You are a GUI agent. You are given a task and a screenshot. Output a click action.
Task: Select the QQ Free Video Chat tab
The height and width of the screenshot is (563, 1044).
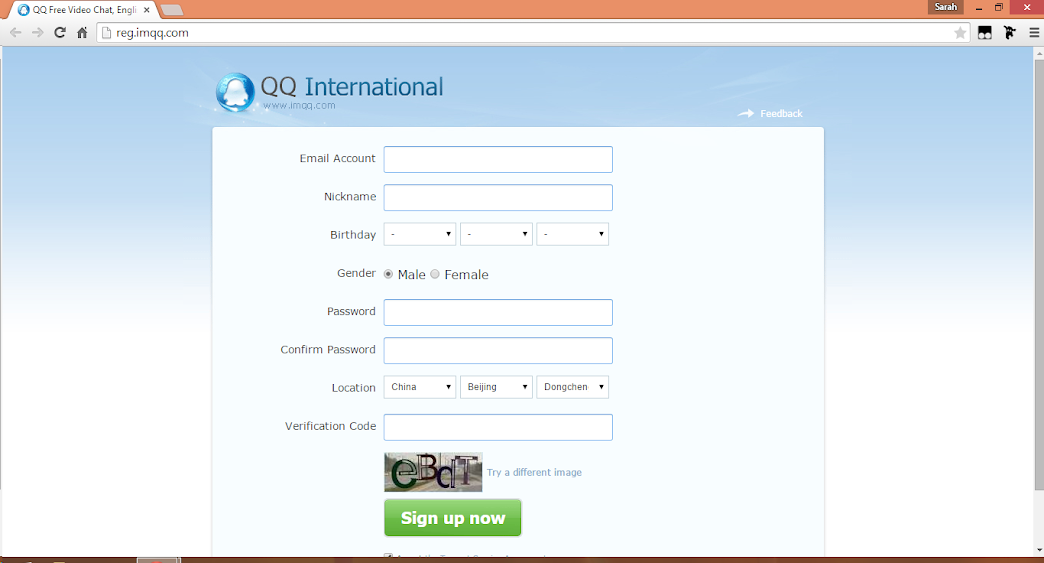point(83,10)
